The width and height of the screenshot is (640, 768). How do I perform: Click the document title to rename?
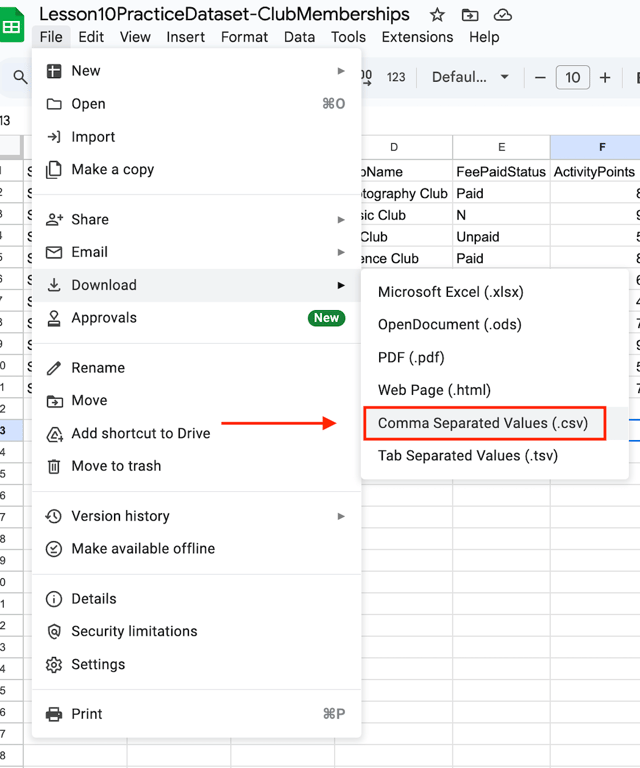(x=224, y=14)
